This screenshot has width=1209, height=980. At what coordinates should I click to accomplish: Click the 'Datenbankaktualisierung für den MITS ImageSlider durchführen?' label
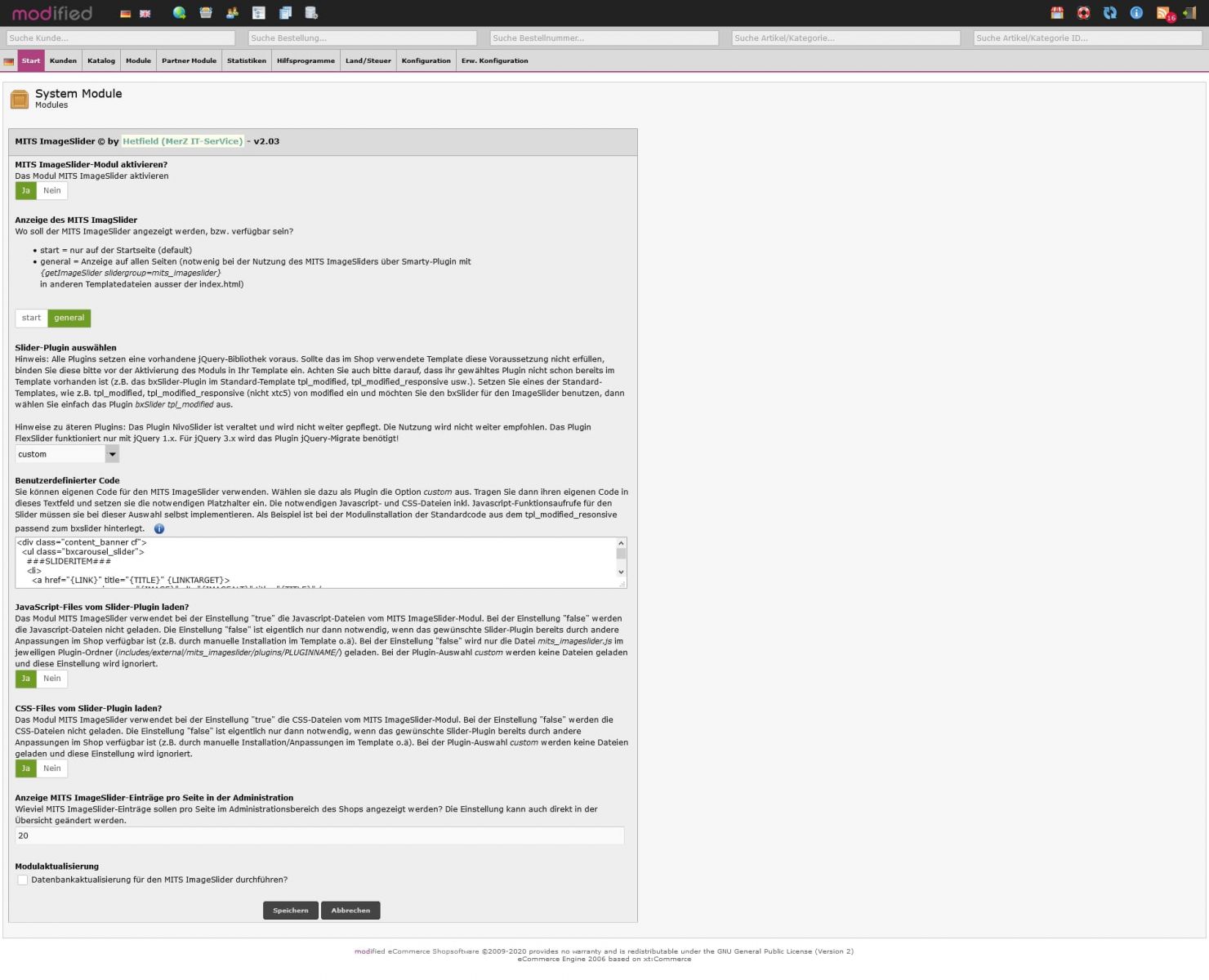click(159, 880)
